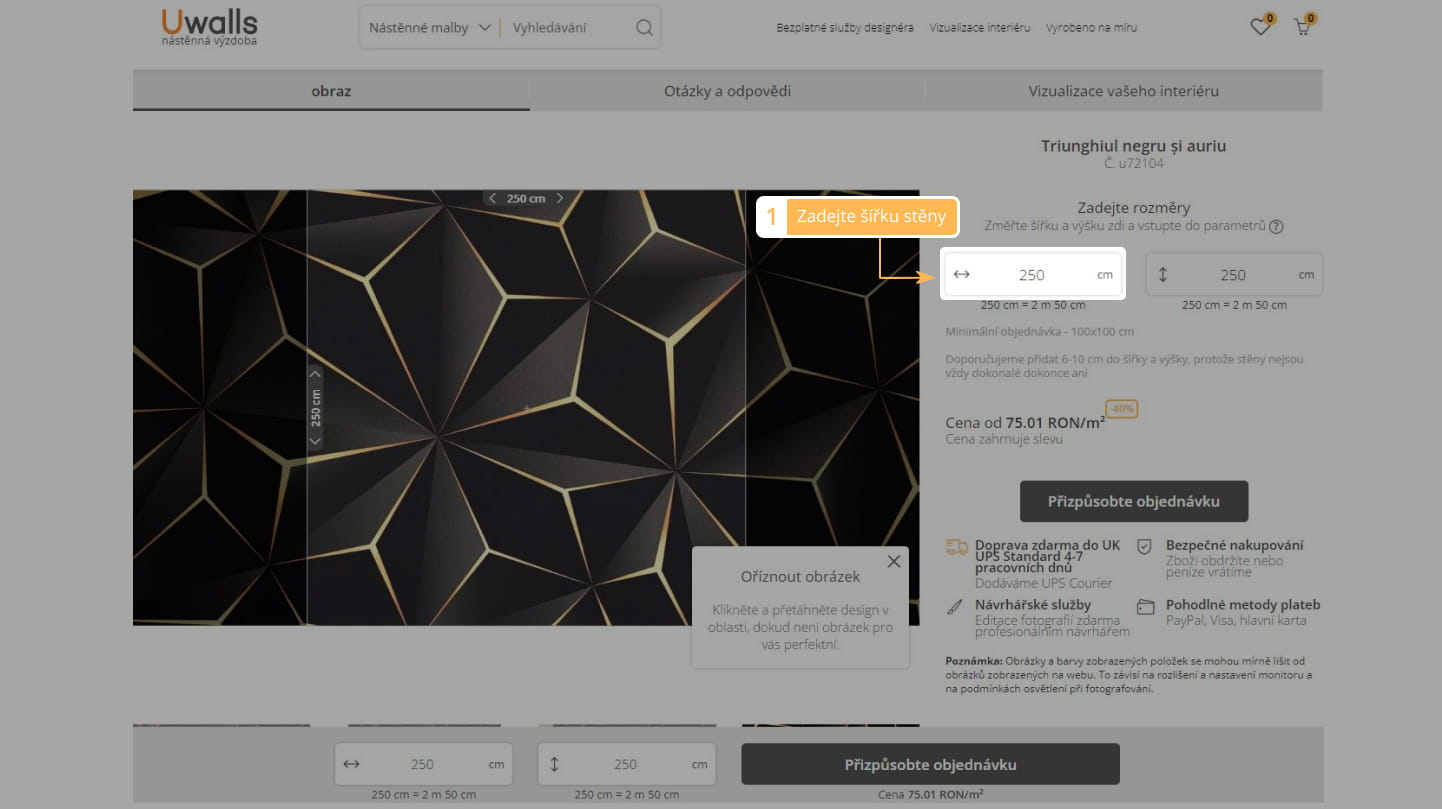Click right arrow on width ruler
1442x809 pixels.
pos(560,198)
